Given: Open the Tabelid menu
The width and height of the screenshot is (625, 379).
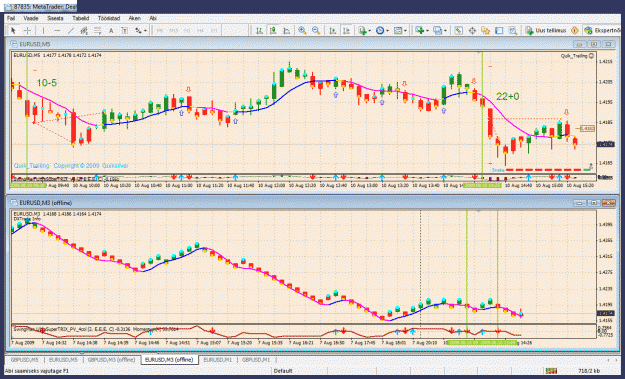Looking at the screenshot, I should [x=81, y=18].
